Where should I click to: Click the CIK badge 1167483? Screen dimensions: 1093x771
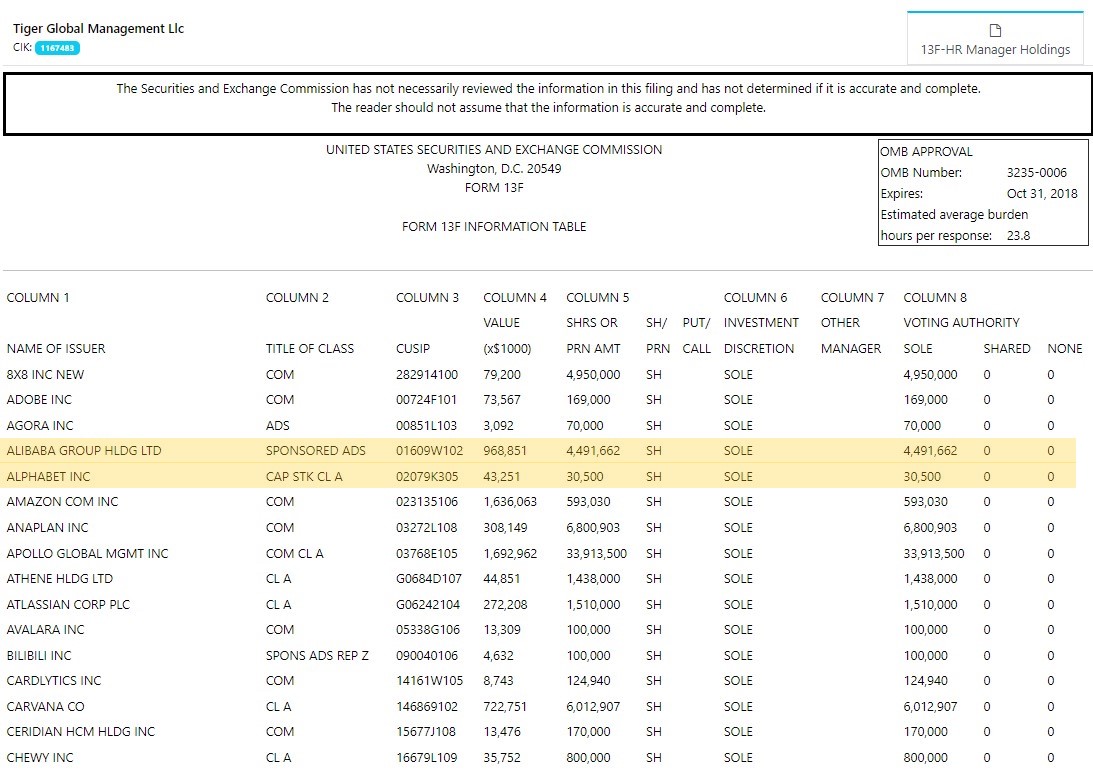click(57, 47)
